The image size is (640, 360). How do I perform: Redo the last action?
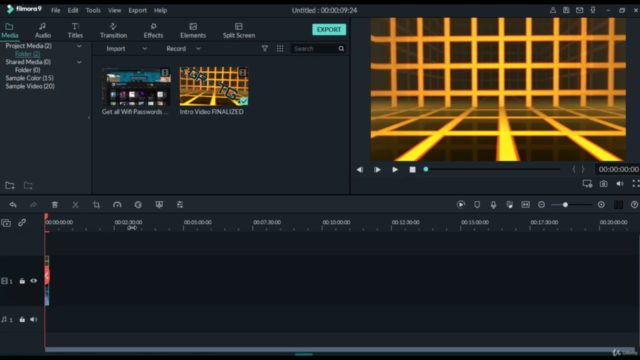coord(33,204)
